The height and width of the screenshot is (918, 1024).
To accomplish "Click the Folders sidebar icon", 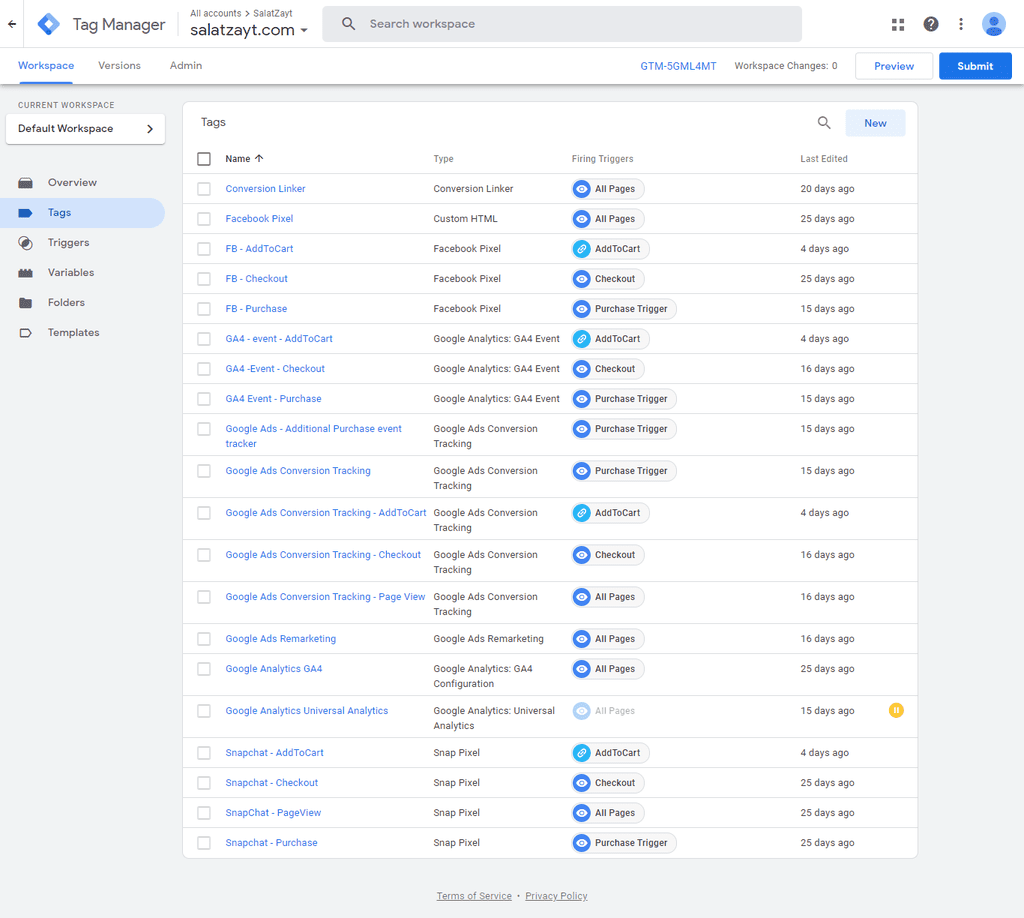I will coord(25,303).
